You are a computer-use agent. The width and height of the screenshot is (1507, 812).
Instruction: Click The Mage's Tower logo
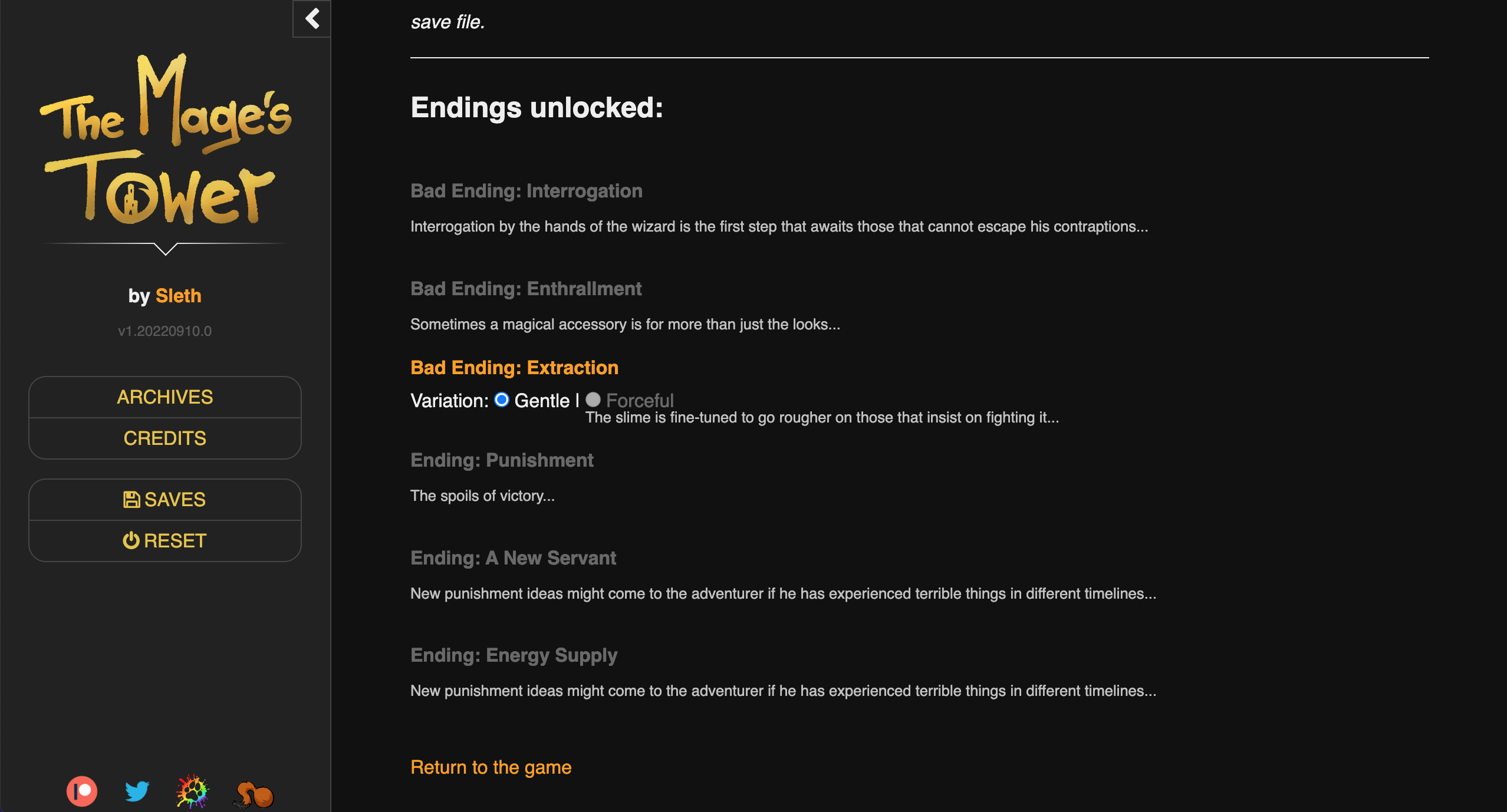[165, 141]
